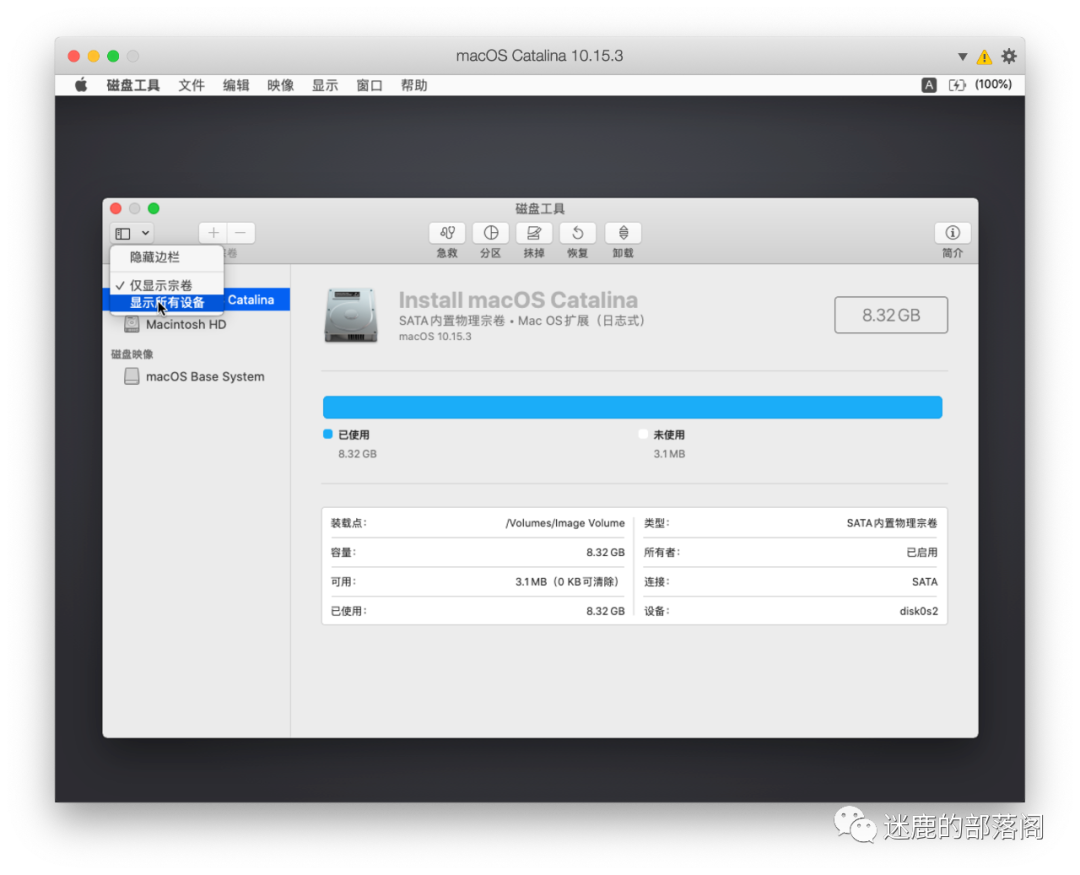1080x875 pixels.
Task: Click the Unmount (卸载) toolbar icon
Action: [623, 233]
